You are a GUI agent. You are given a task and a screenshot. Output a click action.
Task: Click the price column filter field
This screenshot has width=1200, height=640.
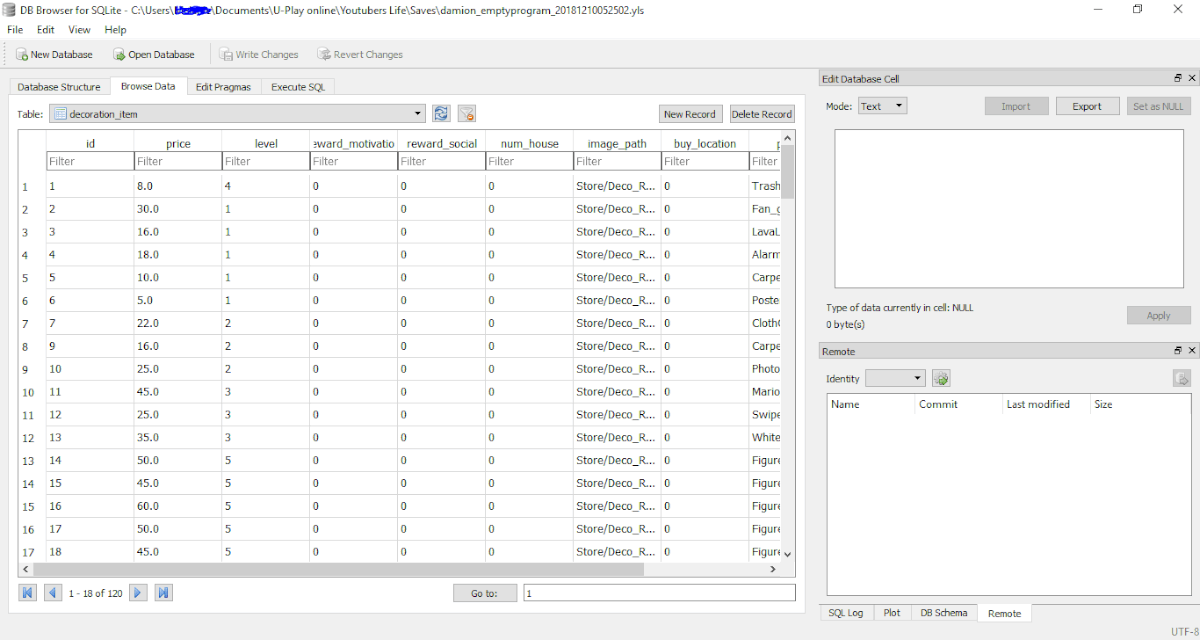pos(178,161)
